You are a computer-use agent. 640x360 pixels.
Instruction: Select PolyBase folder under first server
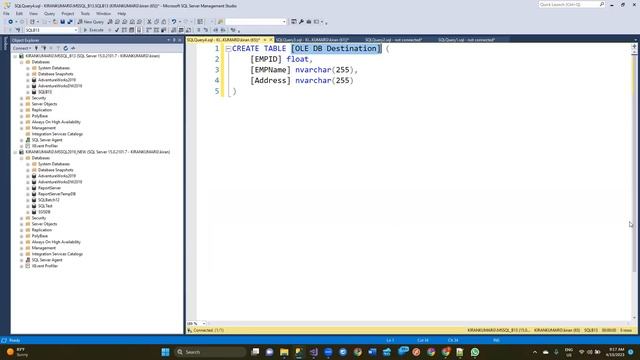tap(40, 116)
